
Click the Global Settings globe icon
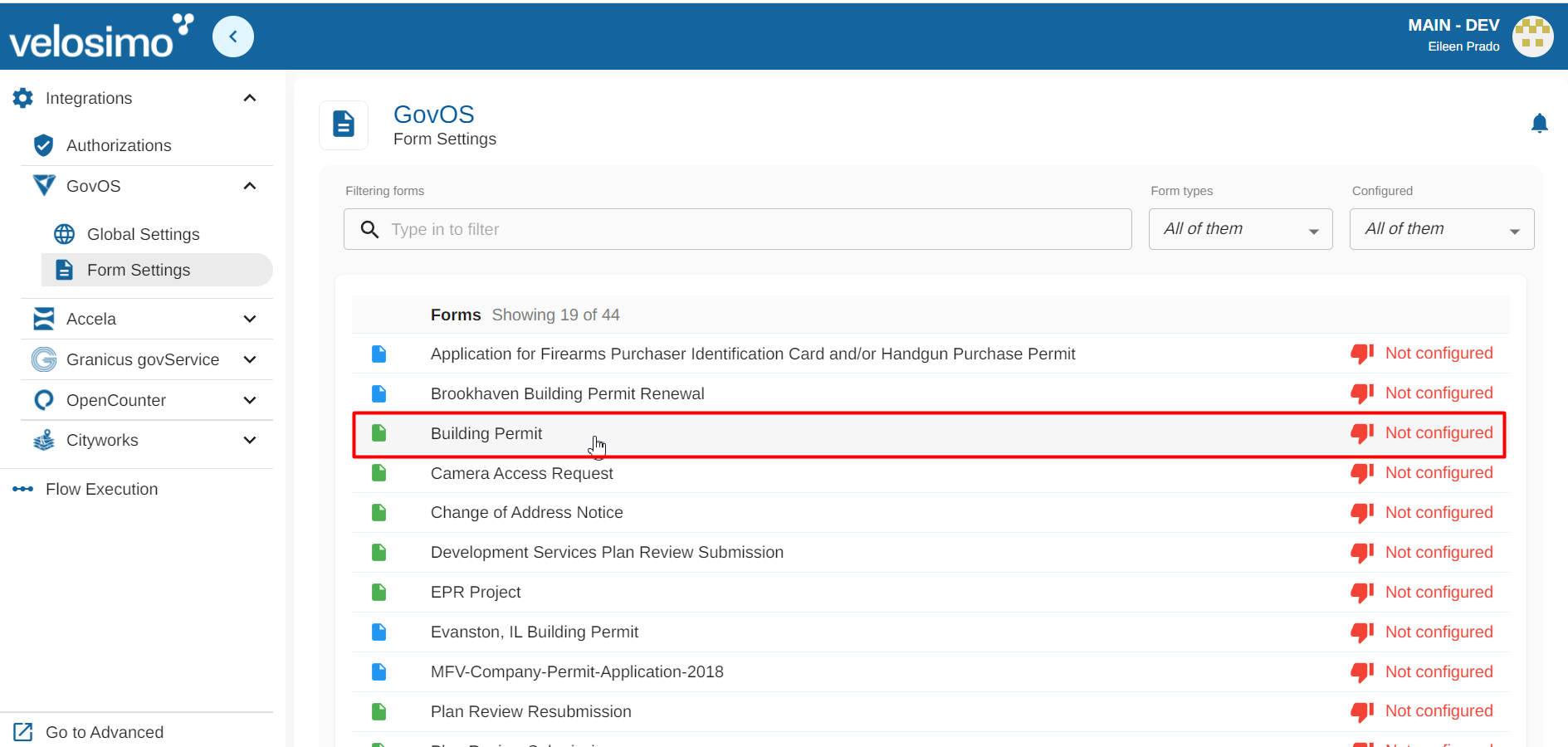pyautogui.click(x=64, y=234)
